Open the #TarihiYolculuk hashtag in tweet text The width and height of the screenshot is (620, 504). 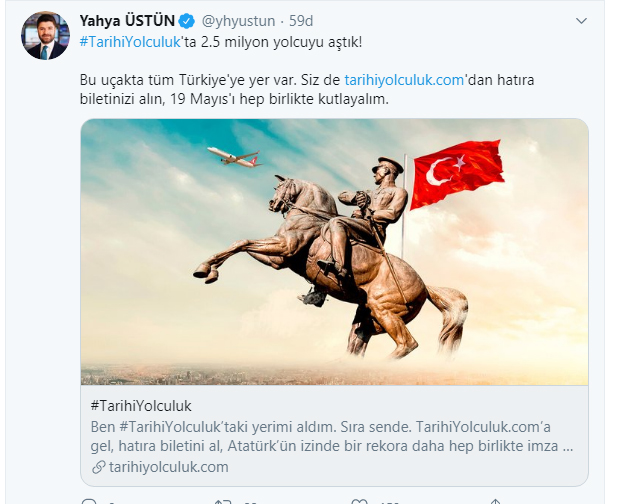(130, 42)
